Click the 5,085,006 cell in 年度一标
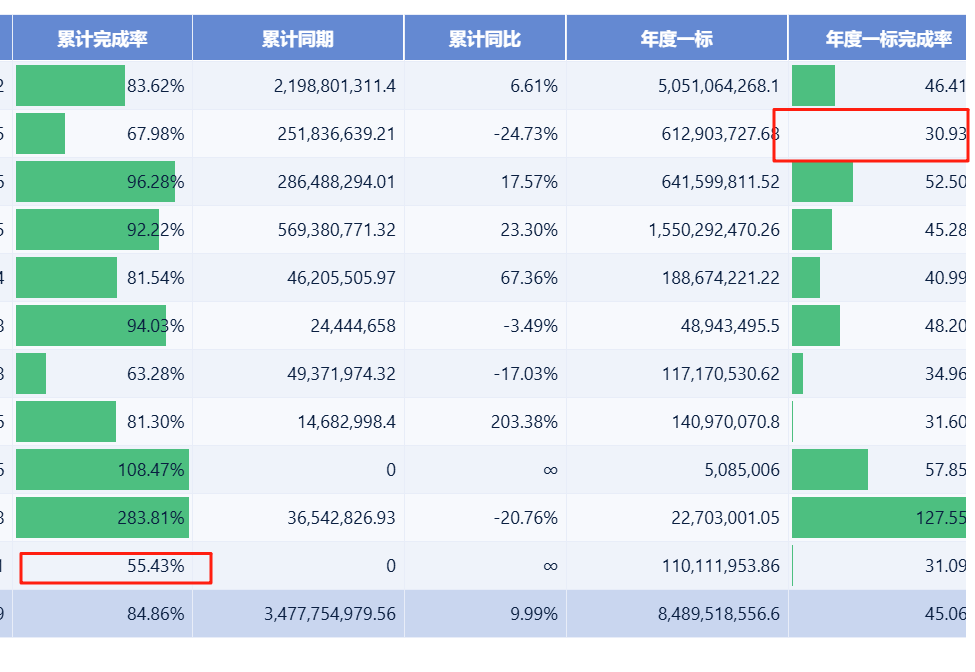 (741, 470)
